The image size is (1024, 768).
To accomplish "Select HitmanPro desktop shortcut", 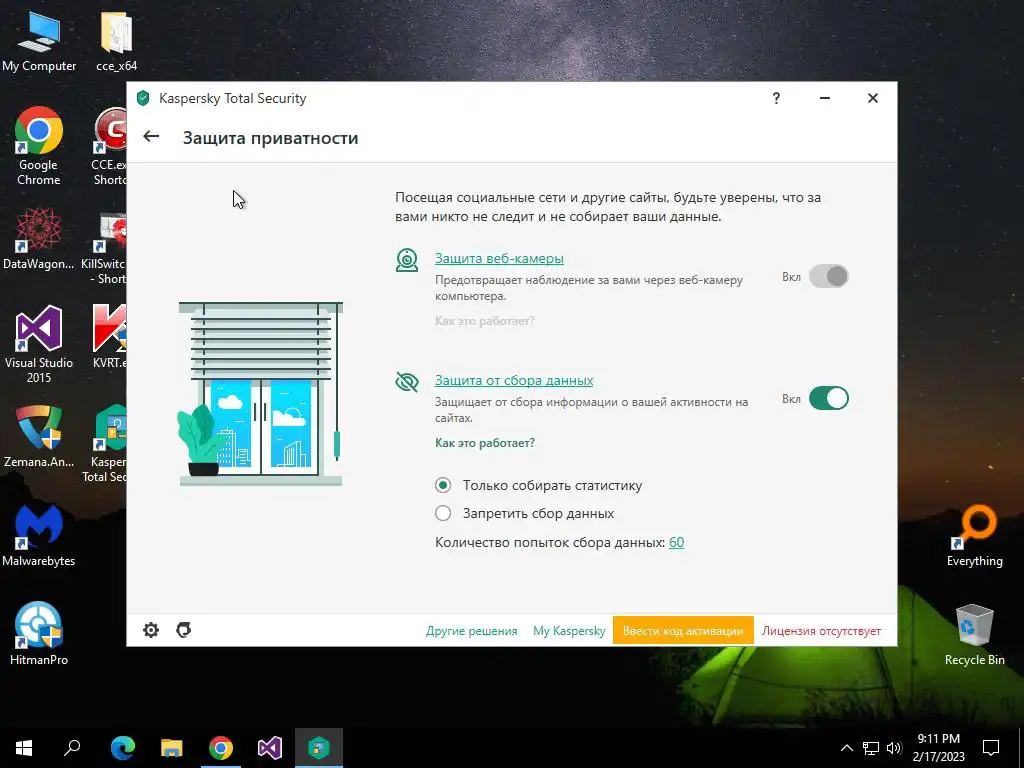I will (39, 634).
